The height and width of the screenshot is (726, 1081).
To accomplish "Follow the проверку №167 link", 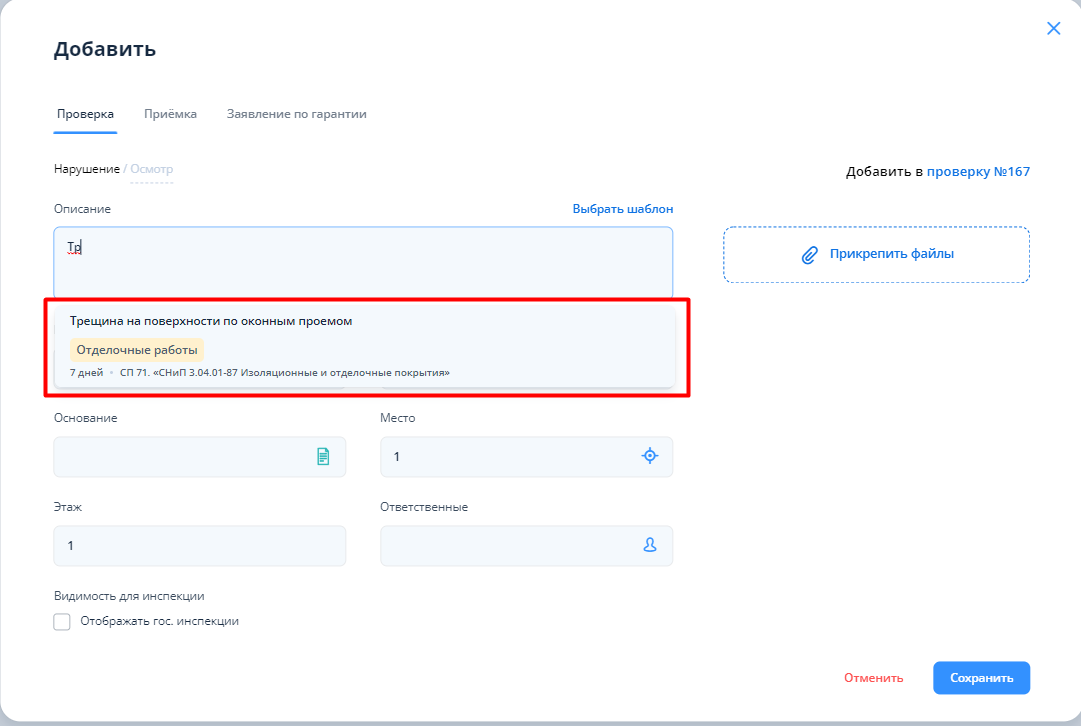I will point(977,172).
